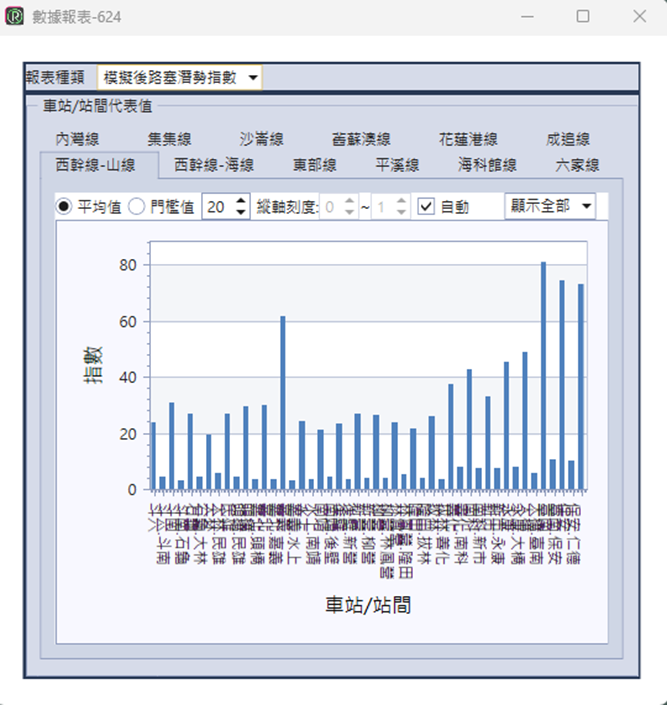Increase threshold value with up arrow
Screen dimensions: 667x705
(242, 201)
